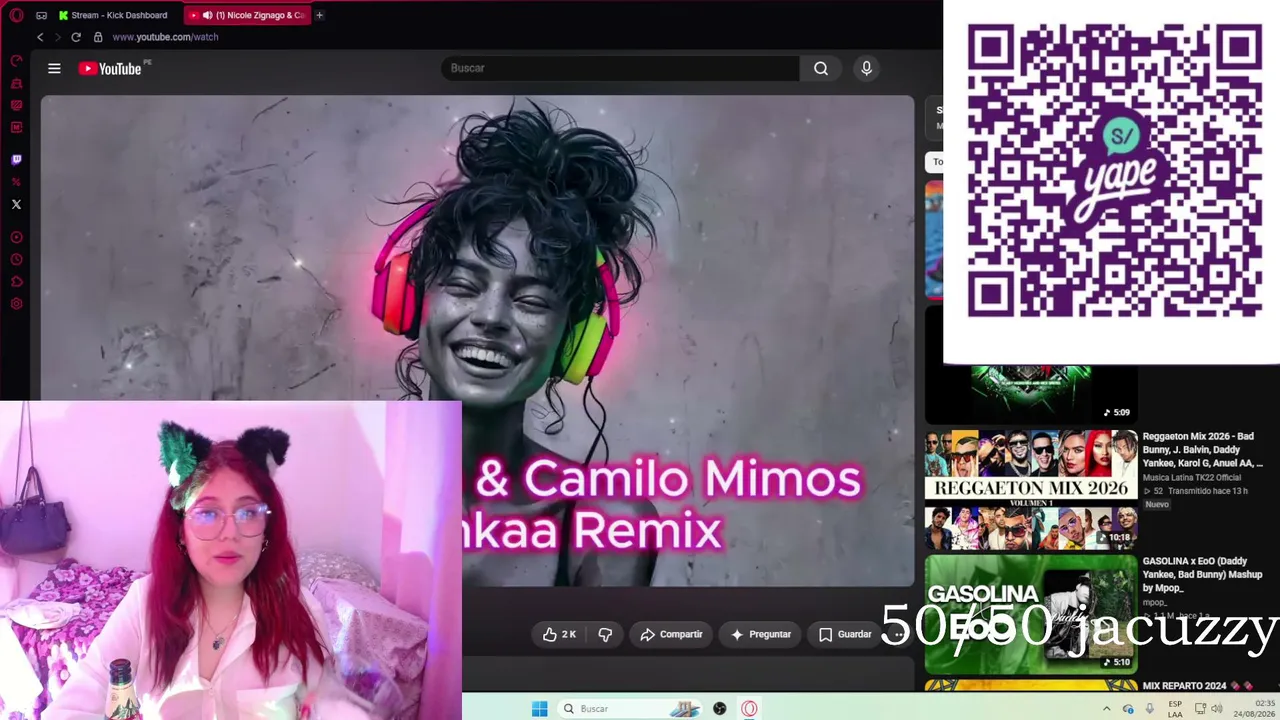
Task: Share the video with Compartir
Action: point(670,634)
